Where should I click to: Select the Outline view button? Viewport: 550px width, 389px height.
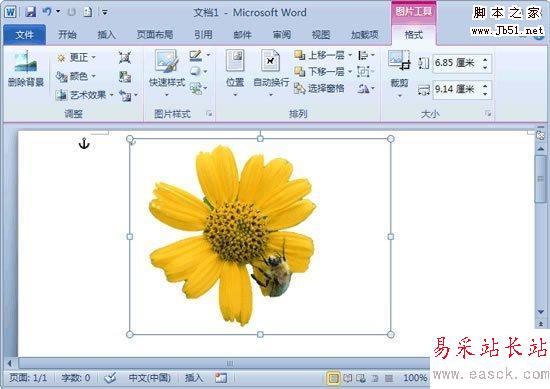(x=375, y=378)
